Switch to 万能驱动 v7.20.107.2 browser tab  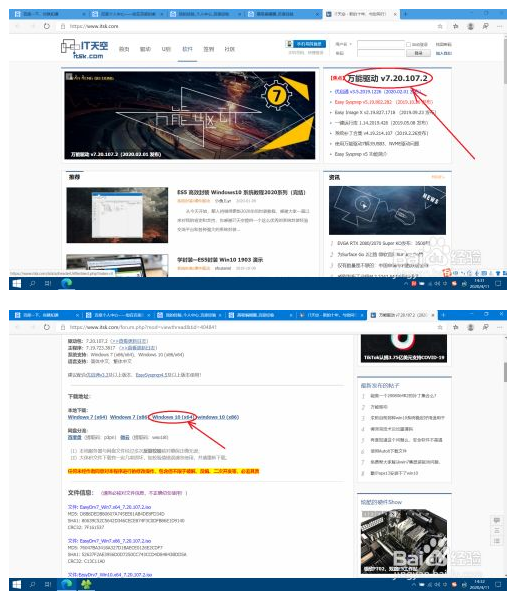(402, 315)
